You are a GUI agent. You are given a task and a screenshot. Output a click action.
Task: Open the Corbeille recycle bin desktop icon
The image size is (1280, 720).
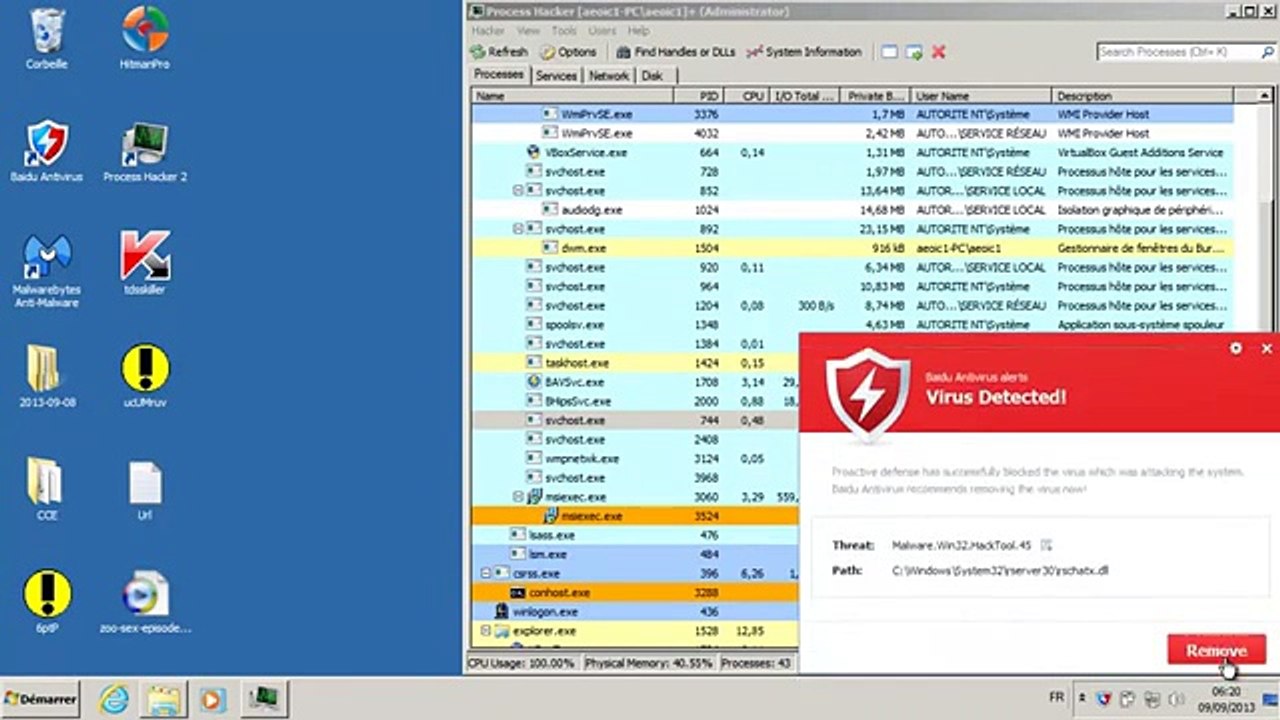click(46, 39)
